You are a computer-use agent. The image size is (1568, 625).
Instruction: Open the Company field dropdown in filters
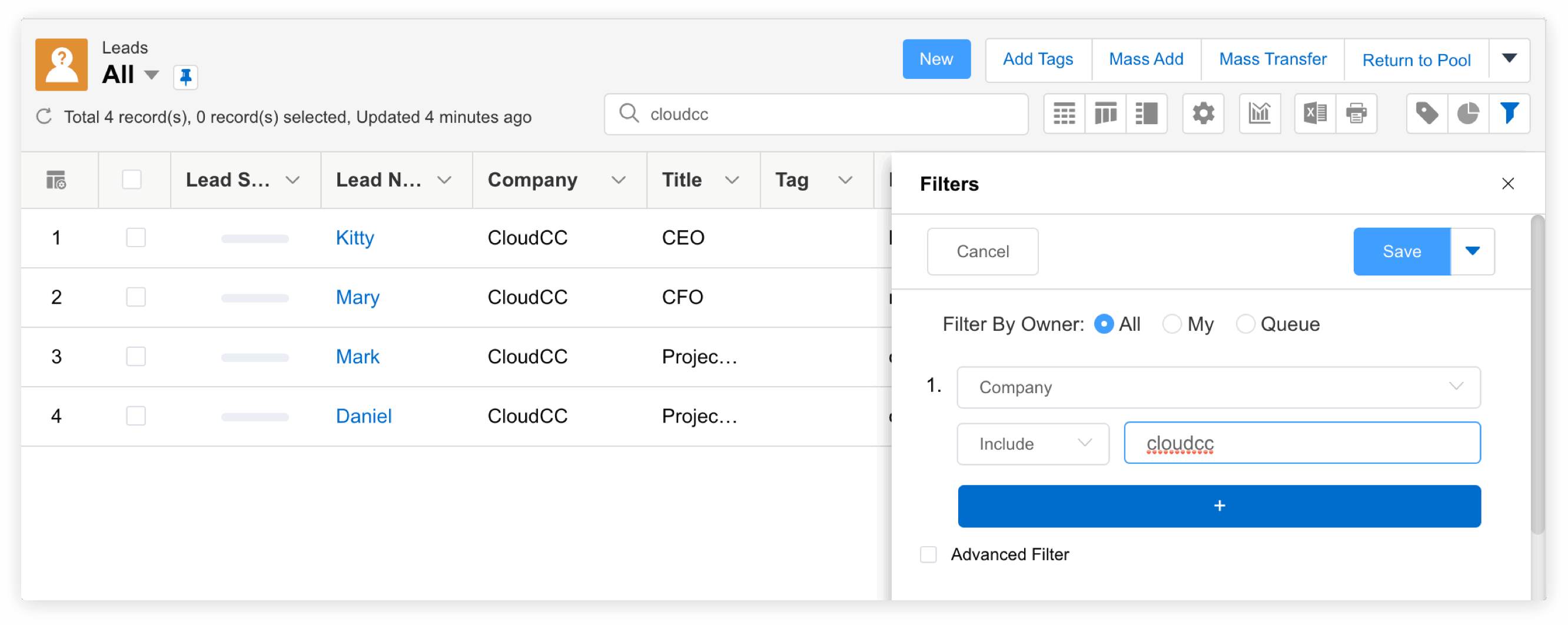click(x=1218, y=387)
